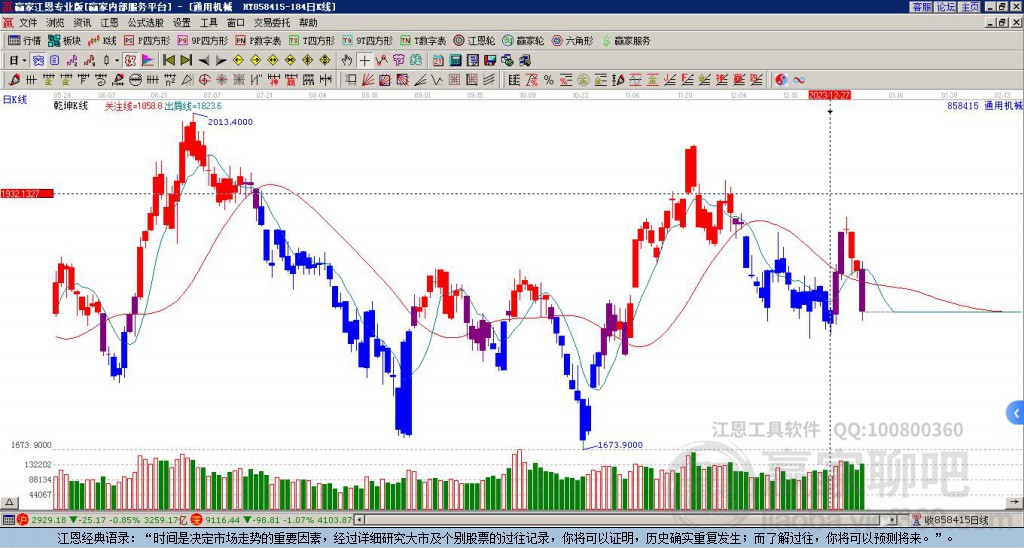
Task: Expand the candlestick type dropdown arrow
Action: coord(117,61)
